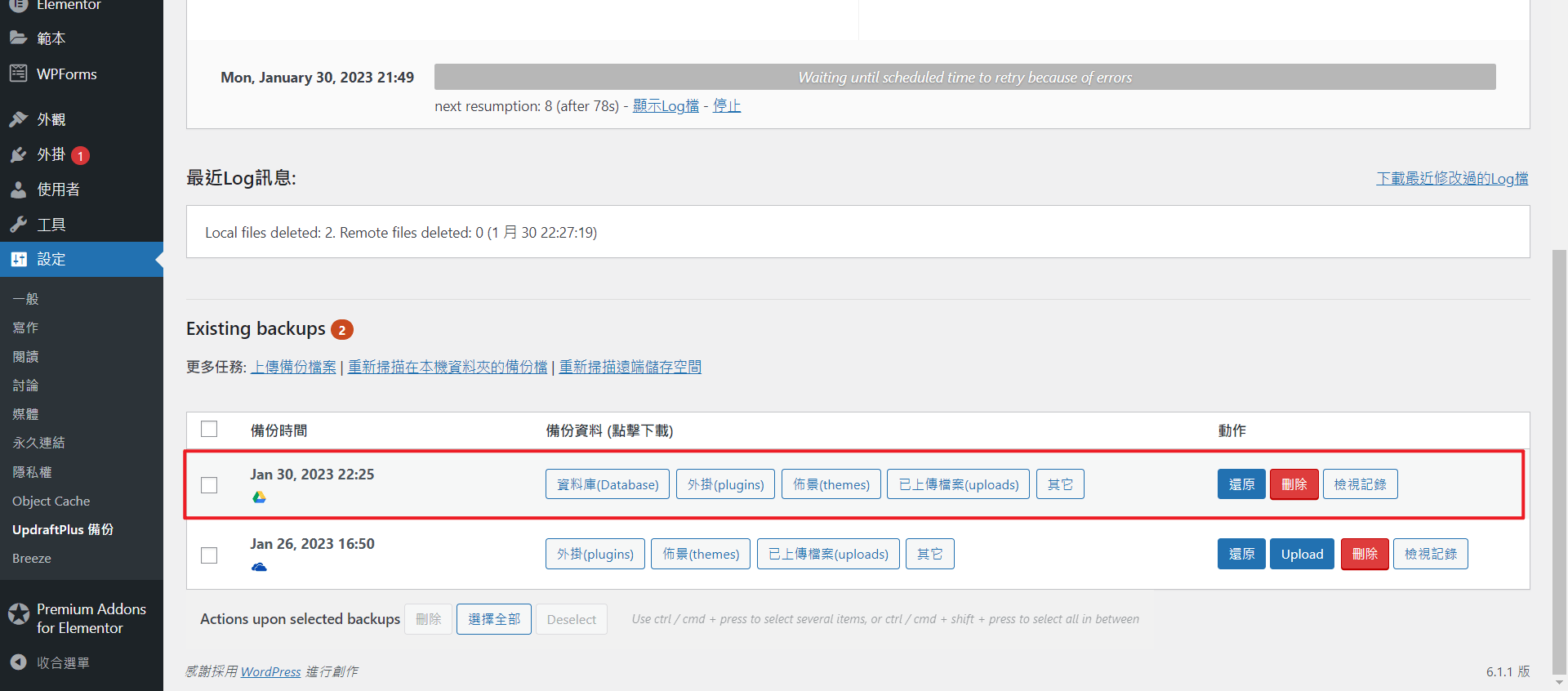Download 資料庫(Database) from Jan 30 backup
This screenshot has height=691, width=1568.
click(x=608, y=484)
